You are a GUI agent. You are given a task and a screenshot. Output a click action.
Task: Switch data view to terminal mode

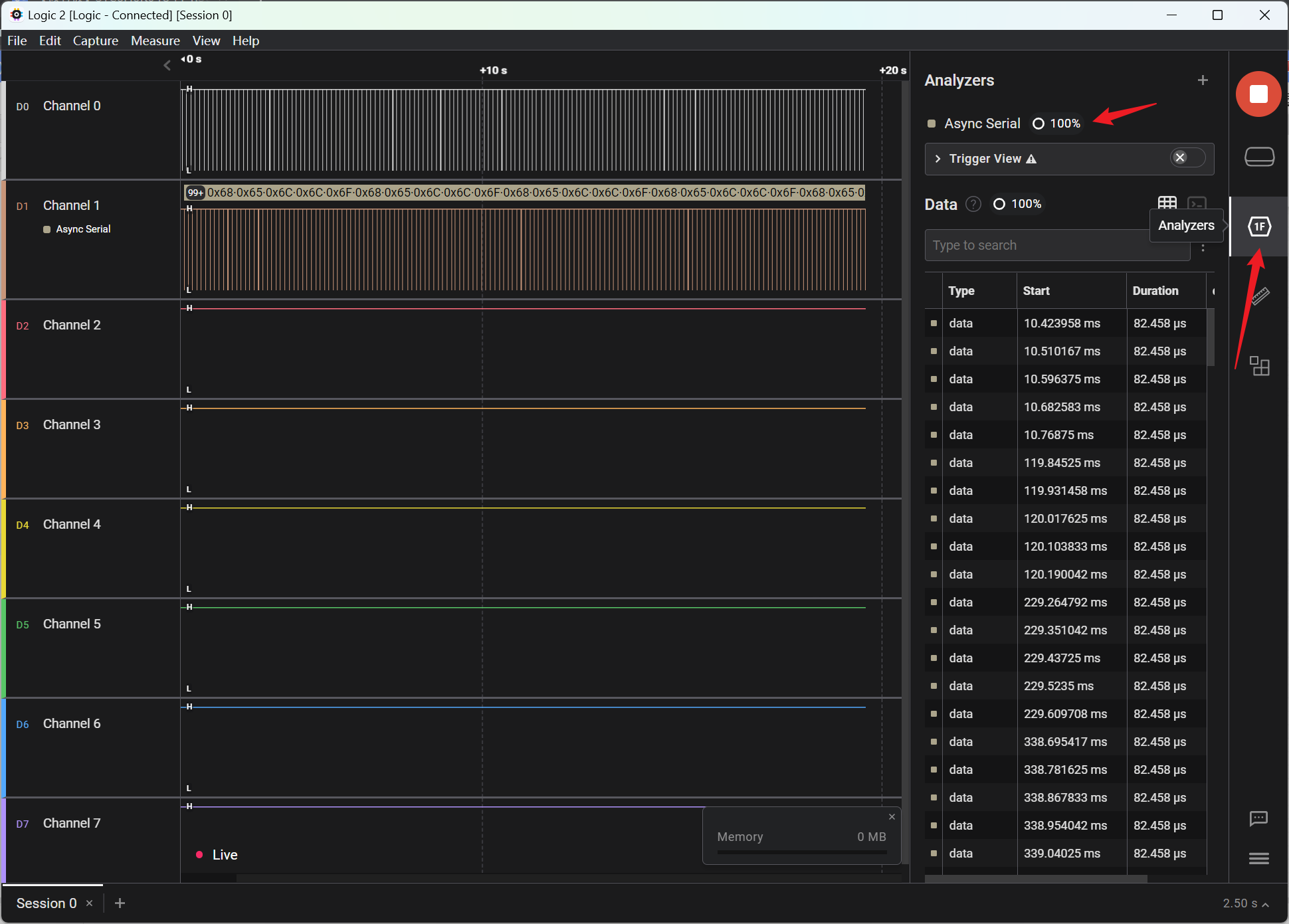[x=1197, y=203]
